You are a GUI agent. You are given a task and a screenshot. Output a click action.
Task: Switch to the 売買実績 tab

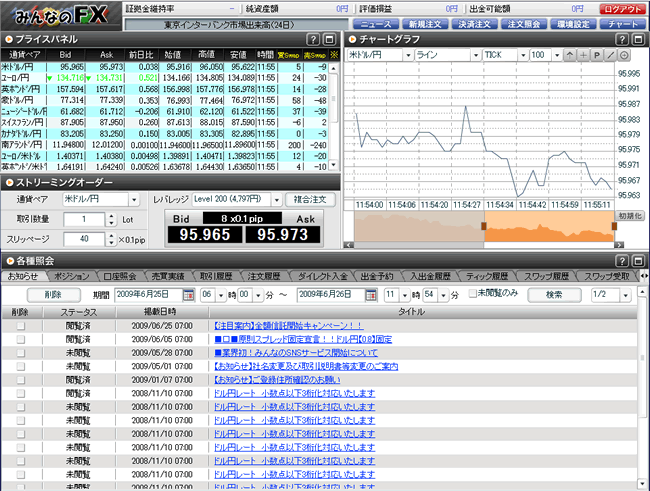click(167, 276)
